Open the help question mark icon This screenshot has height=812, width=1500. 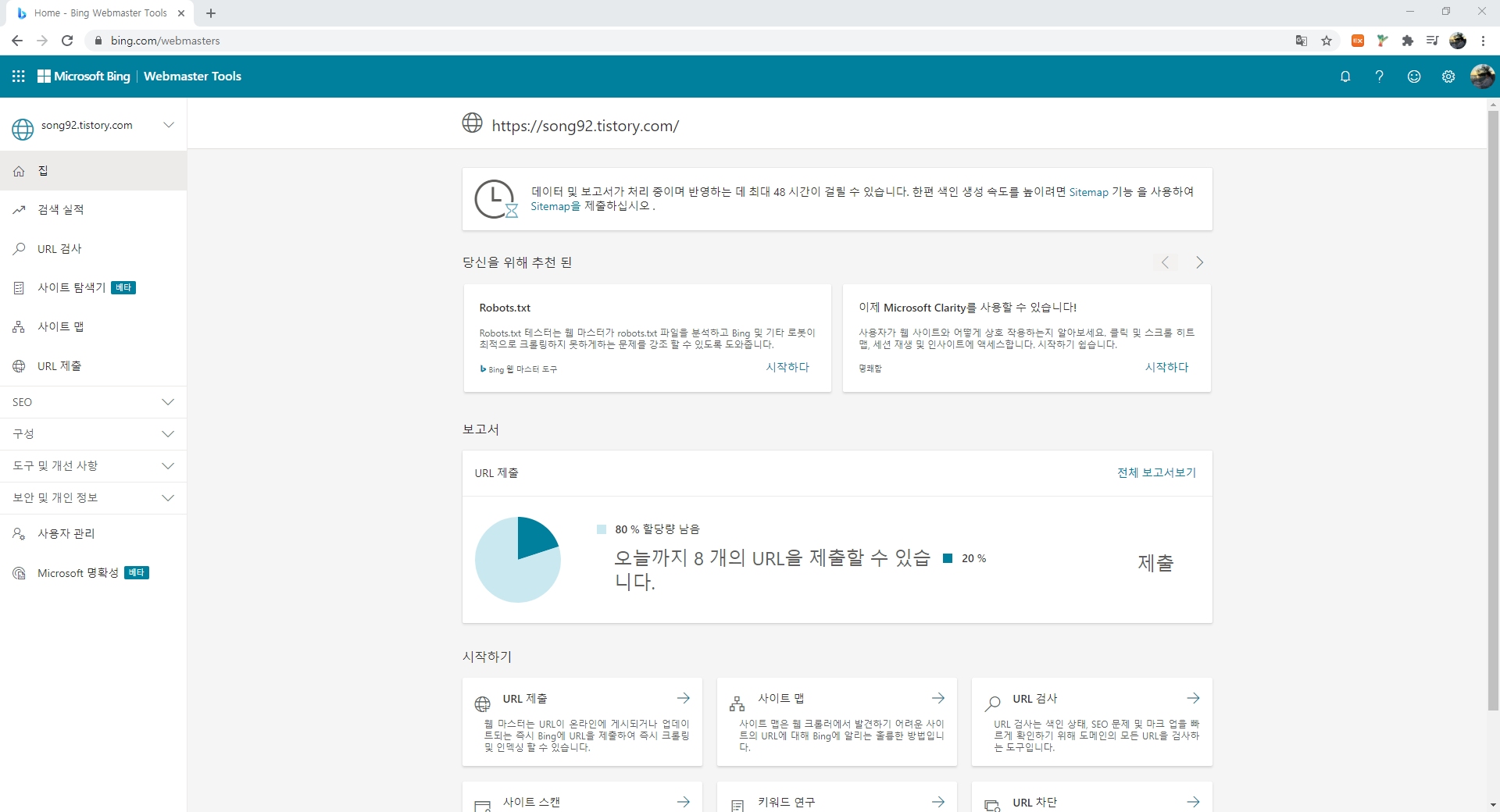tap(1380, 77)
